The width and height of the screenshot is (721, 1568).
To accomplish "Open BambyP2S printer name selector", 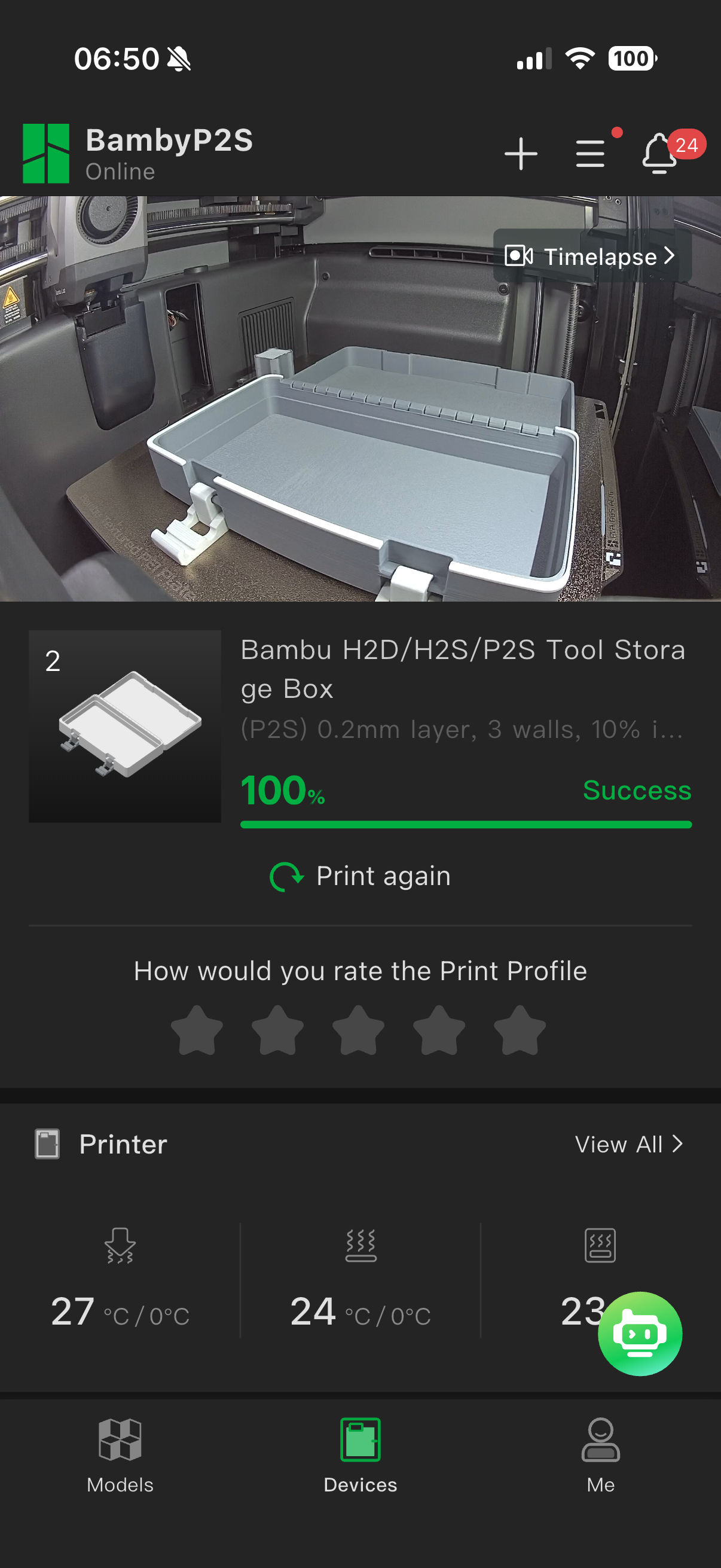I will (x=169, y=140).
